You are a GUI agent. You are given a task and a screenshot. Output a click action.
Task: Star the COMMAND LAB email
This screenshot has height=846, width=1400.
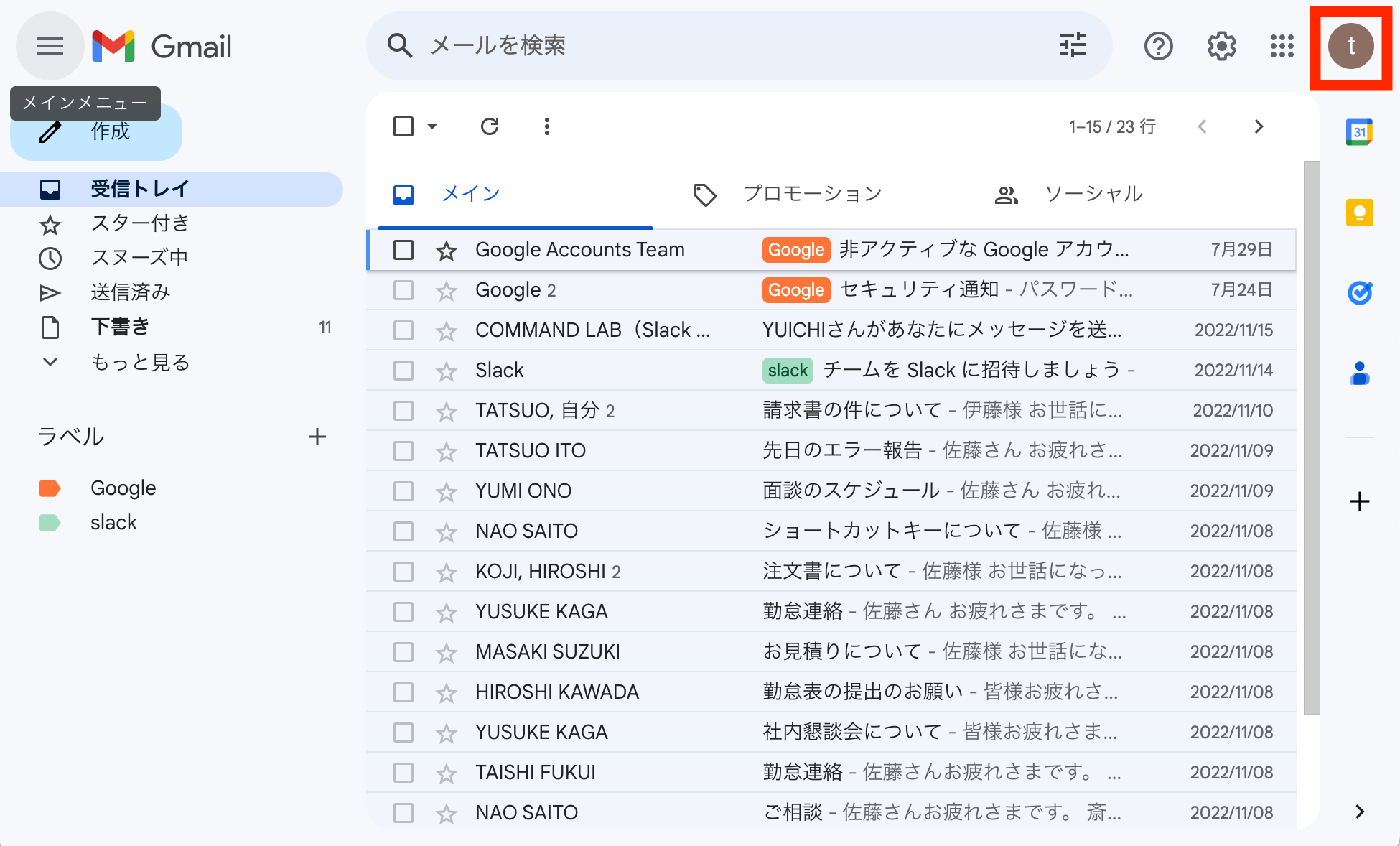tap(447, 331)
